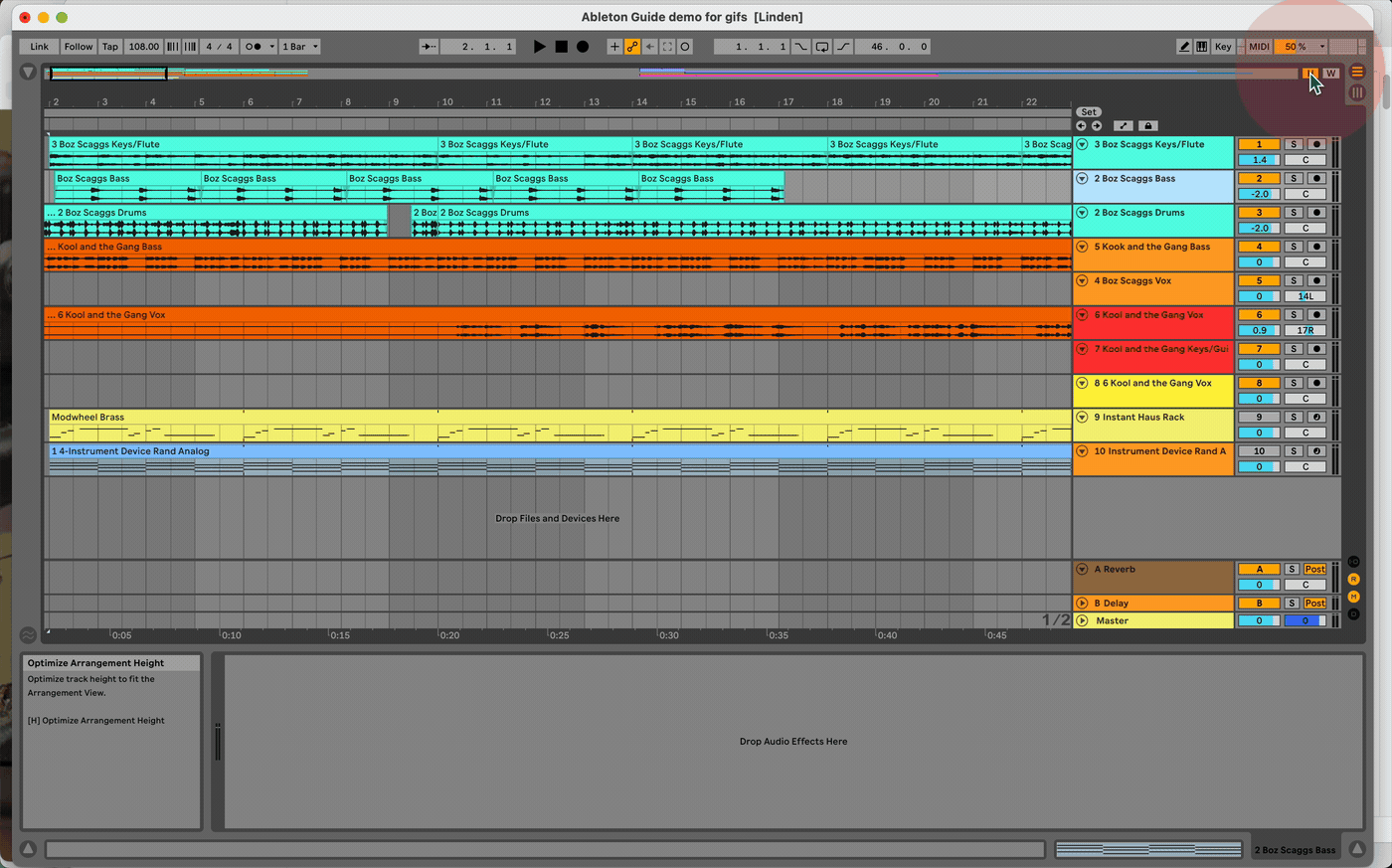Screen dimensions: 1392x868
Task: Click the Session Record circle button
Action: (x=685, y=47)
